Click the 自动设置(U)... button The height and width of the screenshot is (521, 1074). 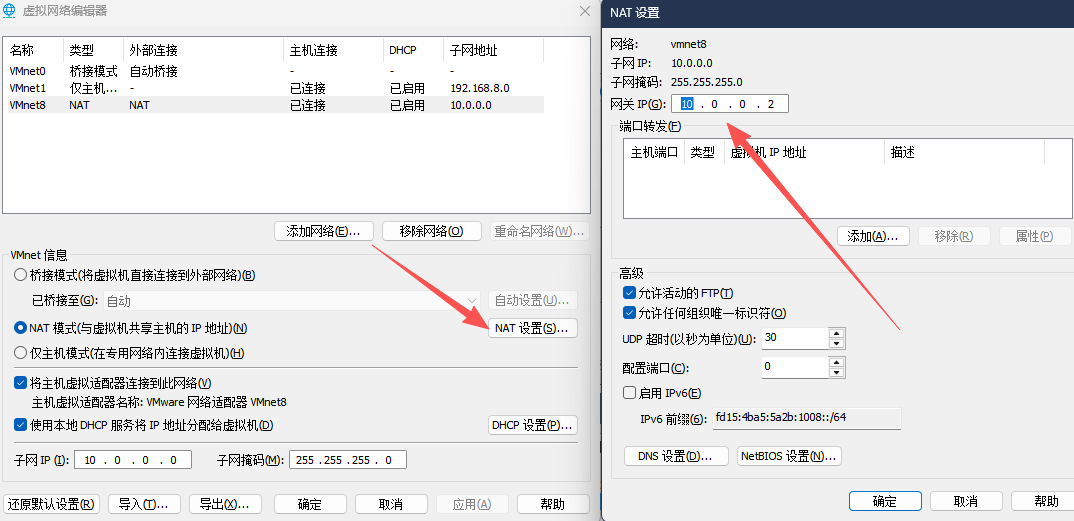533,300
